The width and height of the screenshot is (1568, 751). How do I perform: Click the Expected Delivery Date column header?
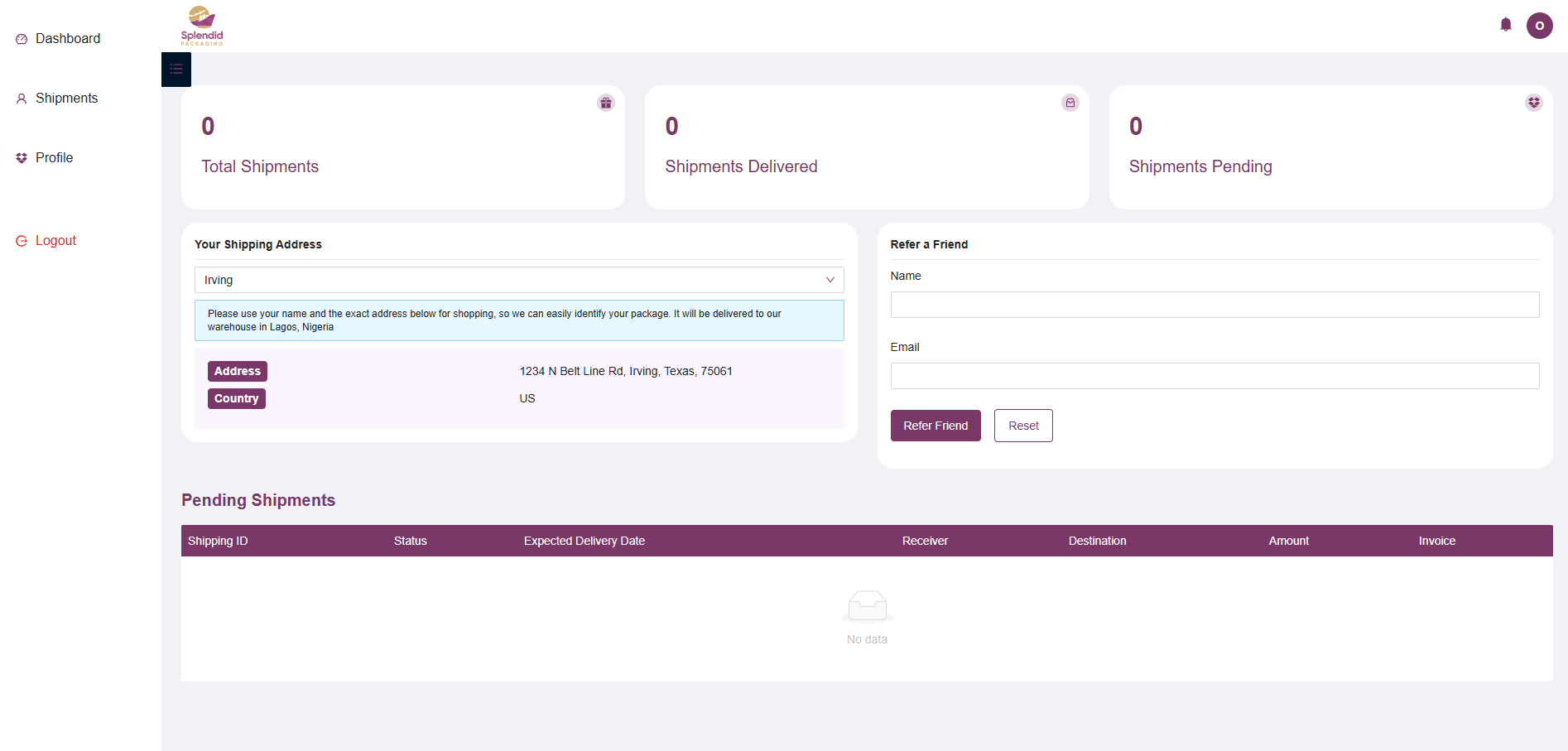tap(584, 541)
